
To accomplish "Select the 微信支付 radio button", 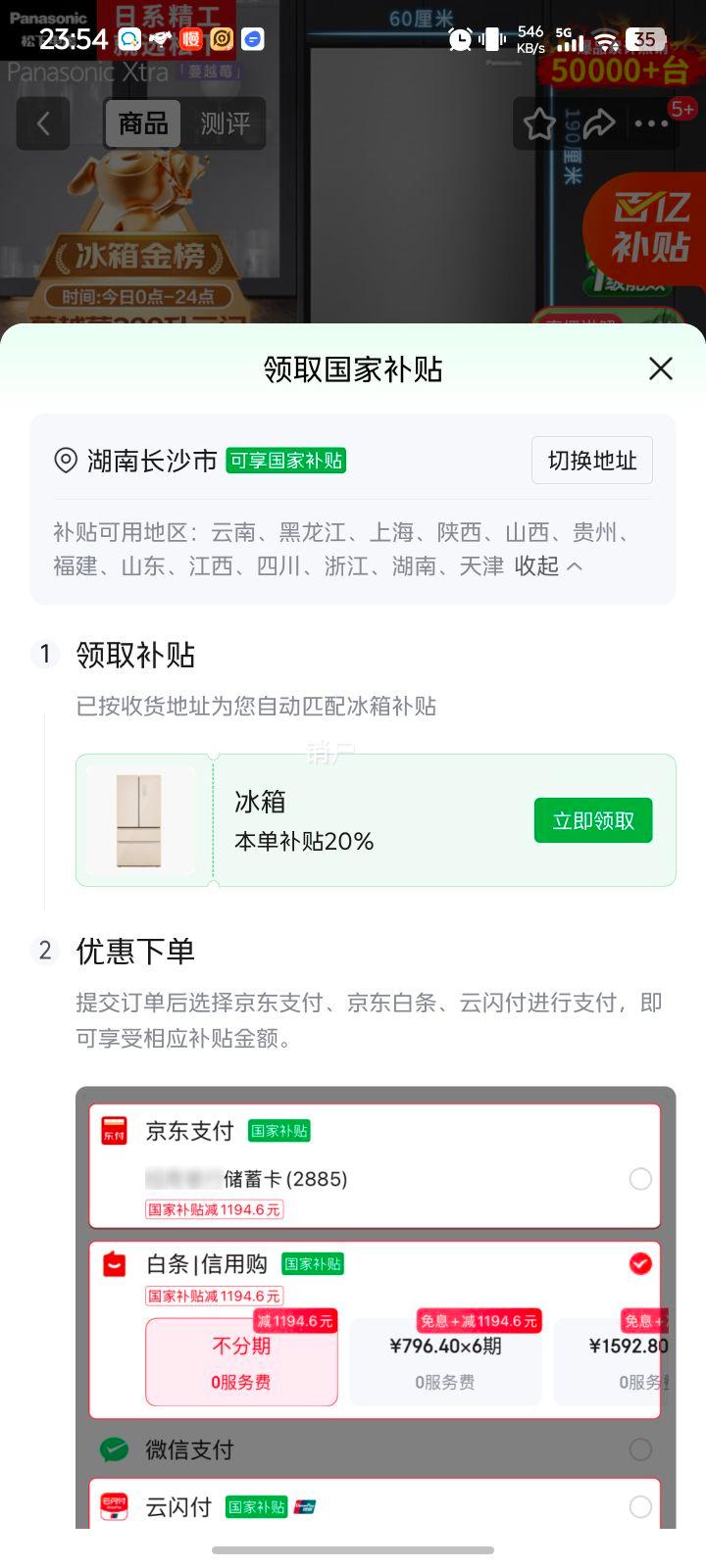I will 640,1449.
